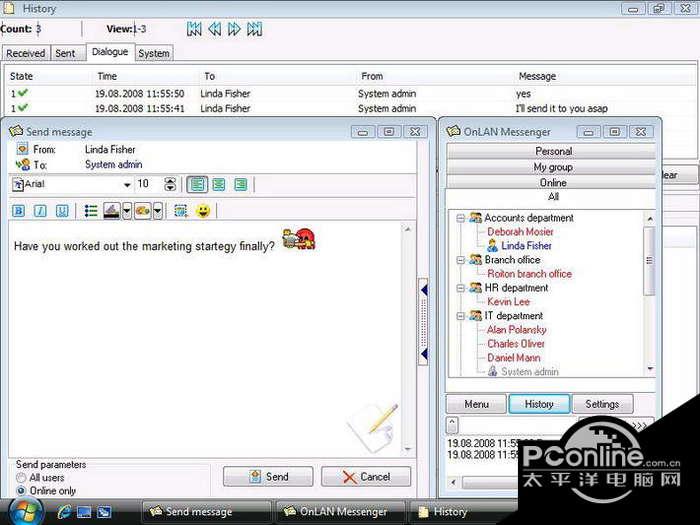Collapse HR department tree node

(x=460, y=288)
